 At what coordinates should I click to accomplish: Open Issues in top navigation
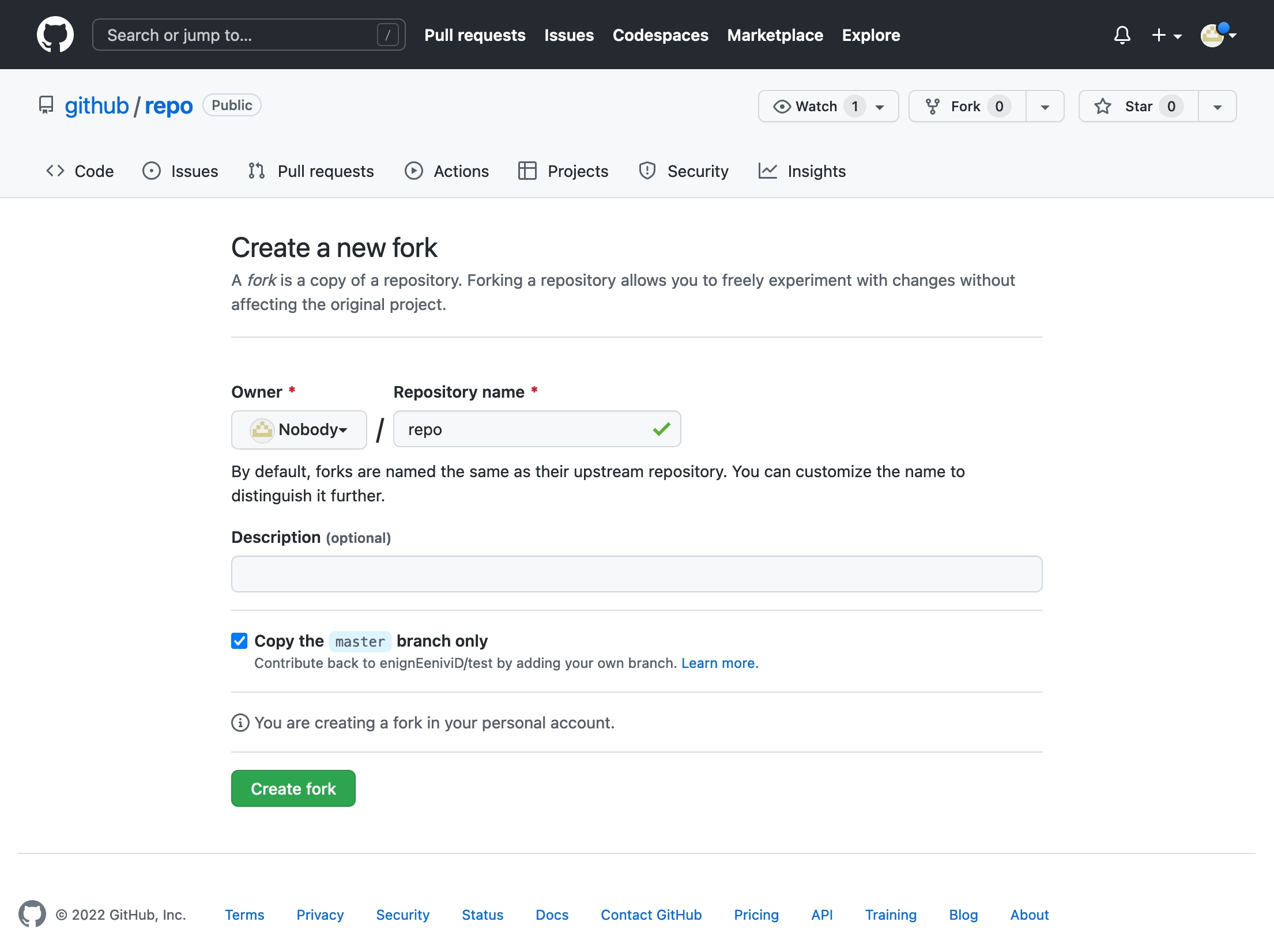pyautogui.click(x=568, y=35)
